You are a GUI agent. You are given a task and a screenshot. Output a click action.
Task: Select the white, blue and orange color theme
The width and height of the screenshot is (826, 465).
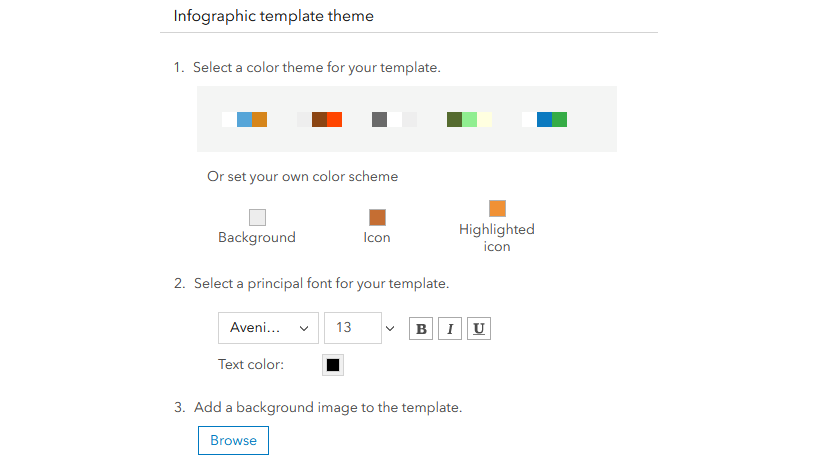(244, 120)
